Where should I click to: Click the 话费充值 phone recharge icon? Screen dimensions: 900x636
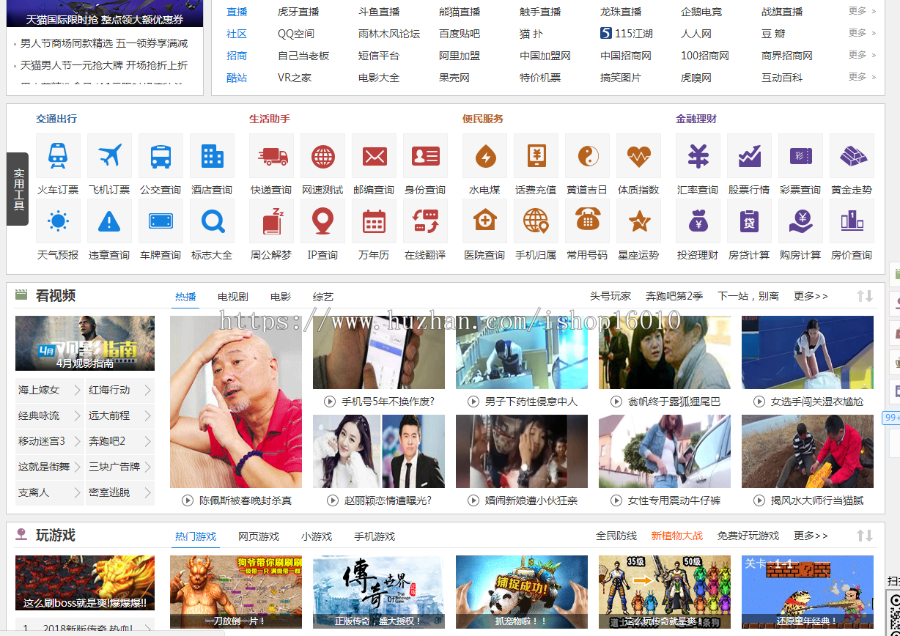click(536, 156)
